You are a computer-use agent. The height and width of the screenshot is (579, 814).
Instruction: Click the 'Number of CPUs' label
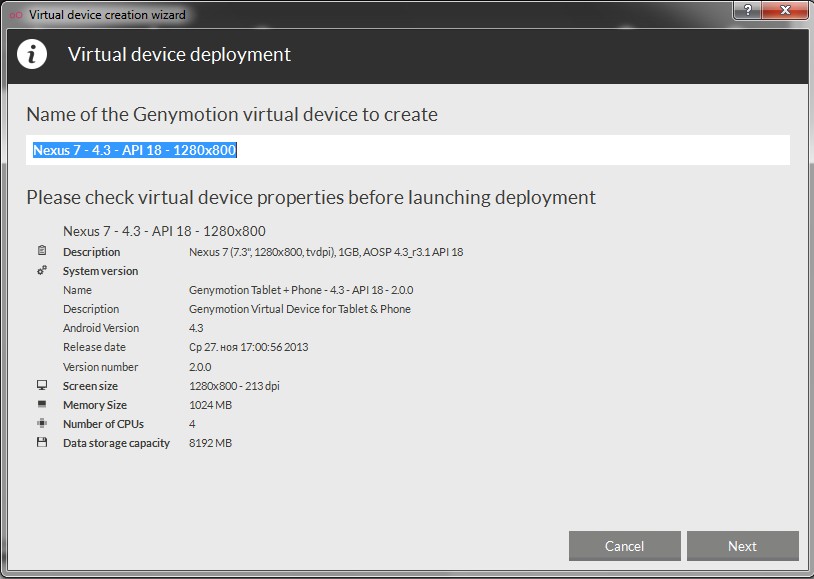[103, 424]
